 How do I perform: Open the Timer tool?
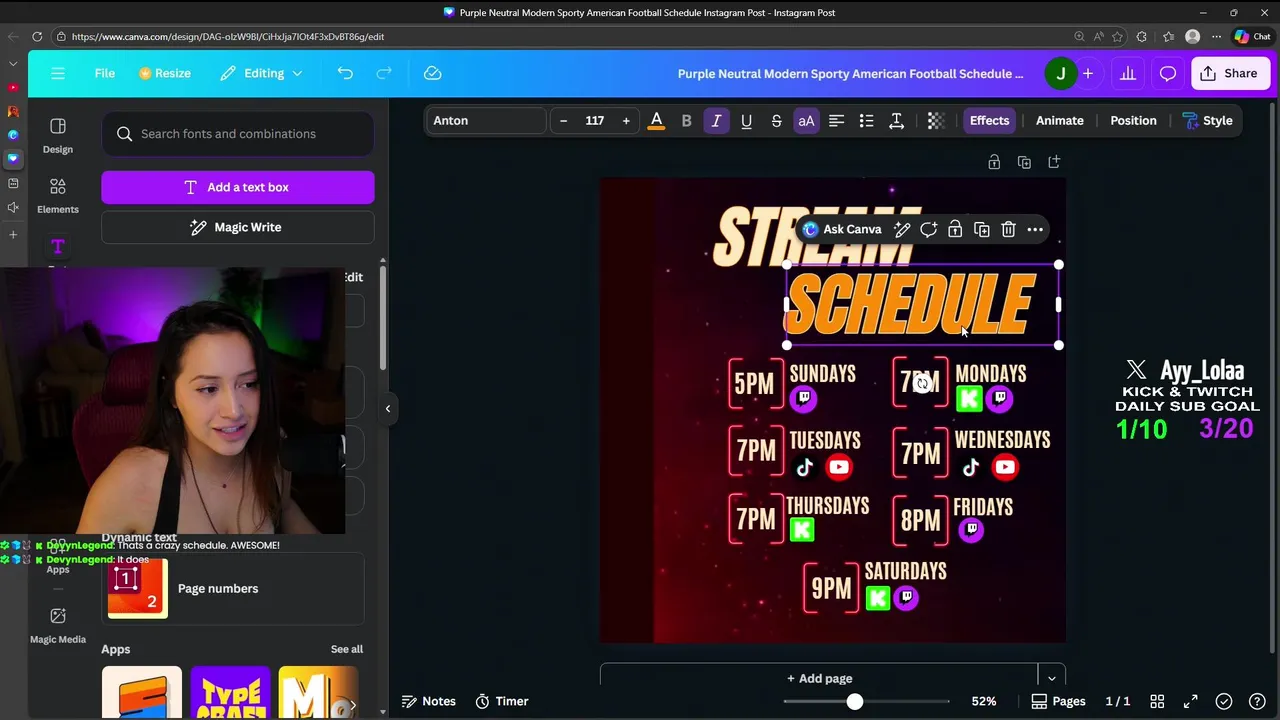(x=501, y=701)
